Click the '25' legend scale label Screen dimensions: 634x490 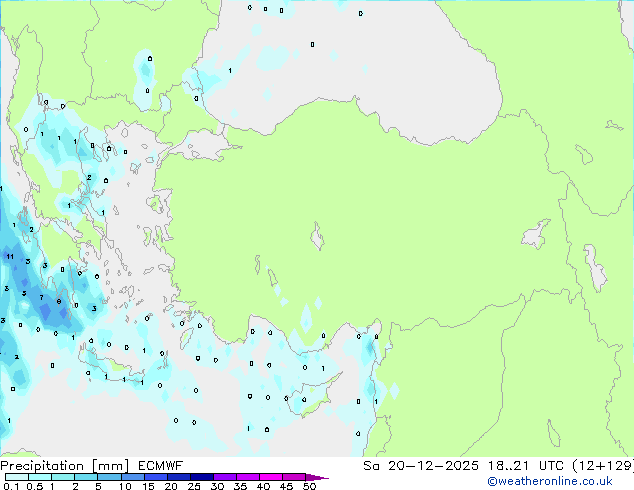pyautogui.click(x=194, y=486)
